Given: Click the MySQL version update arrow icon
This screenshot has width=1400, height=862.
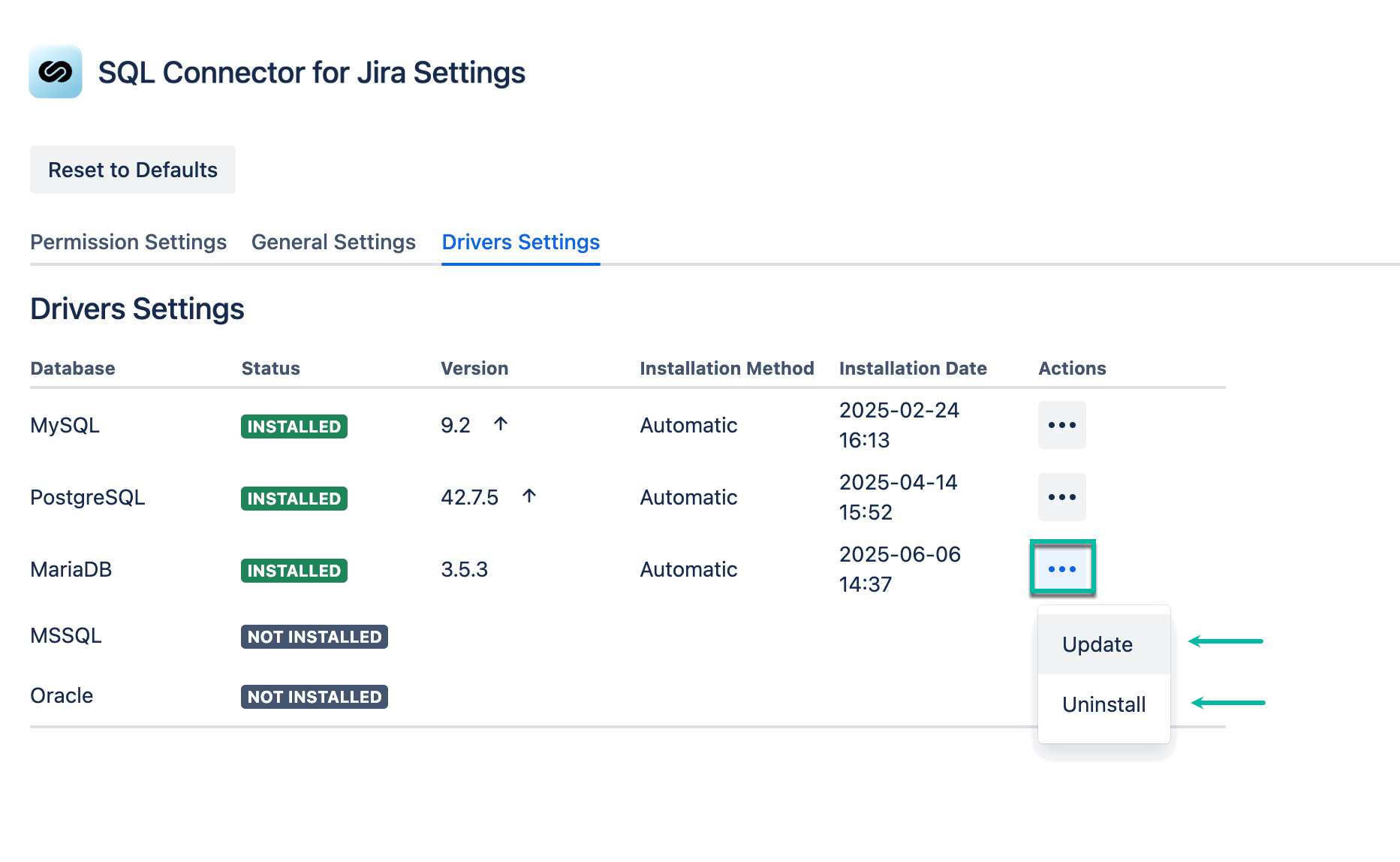Looking at the screenshot, I should coord(501,424).
